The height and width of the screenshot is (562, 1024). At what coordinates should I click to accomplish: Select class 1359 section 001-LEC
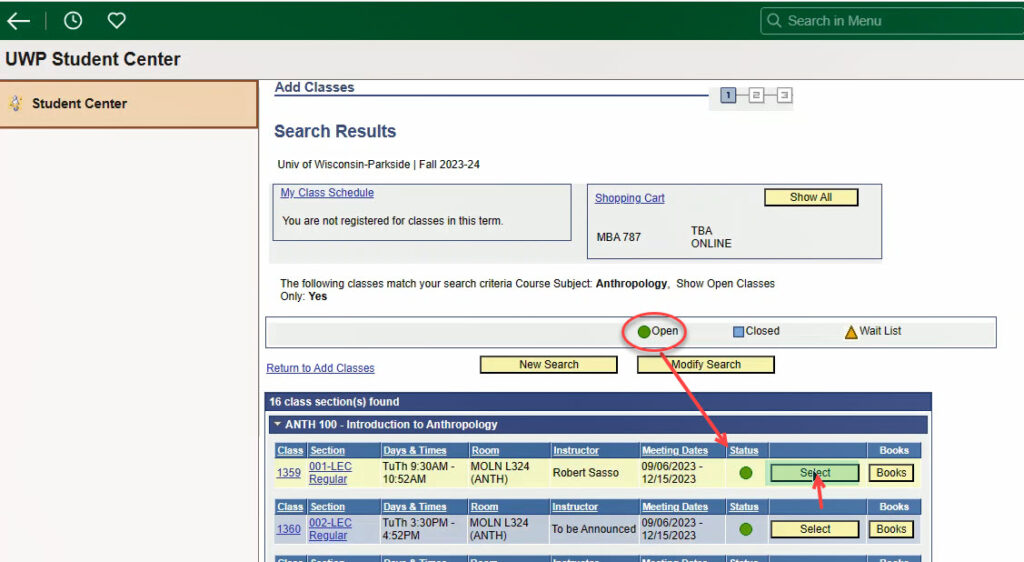pos(815,473)
